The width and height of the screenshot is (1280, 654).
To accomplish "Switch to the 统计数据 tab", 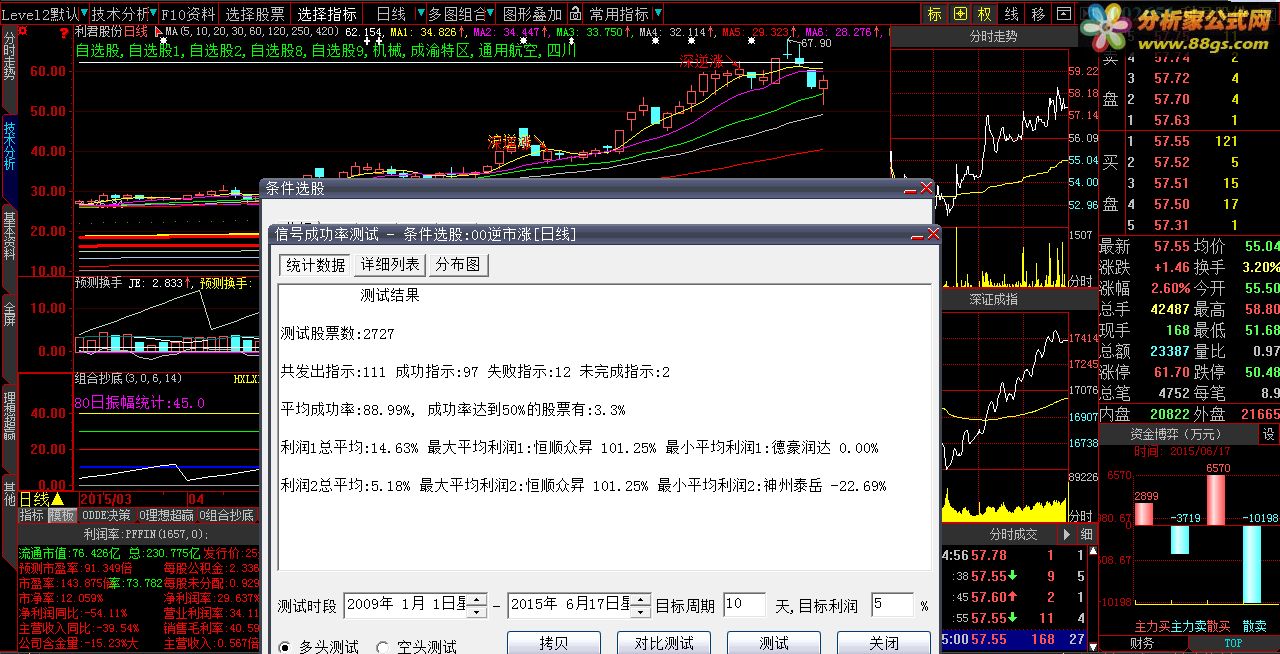I will click(x=315, y=265).
